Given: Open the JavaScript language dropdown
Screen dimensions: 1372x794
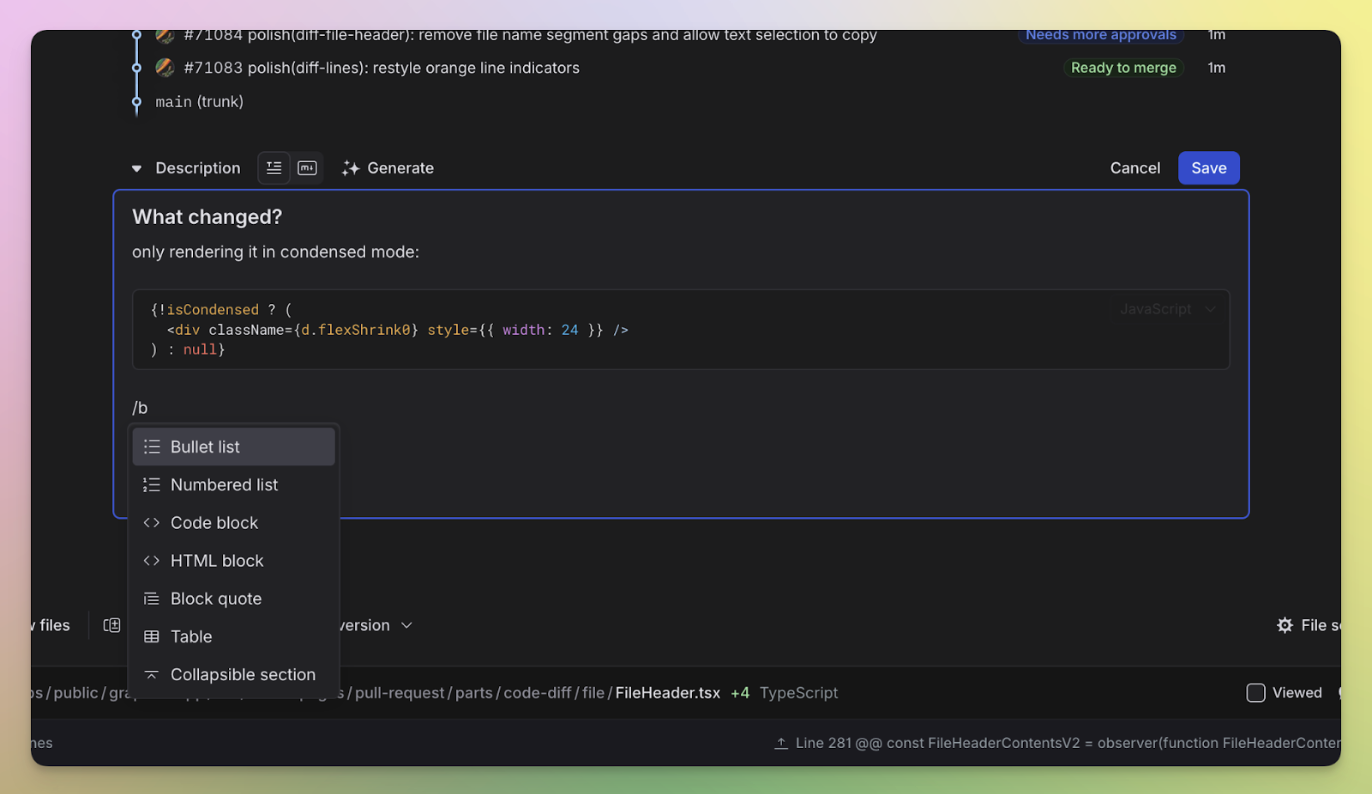Looking at the screenshot, I should click(x=1166, y=309).
